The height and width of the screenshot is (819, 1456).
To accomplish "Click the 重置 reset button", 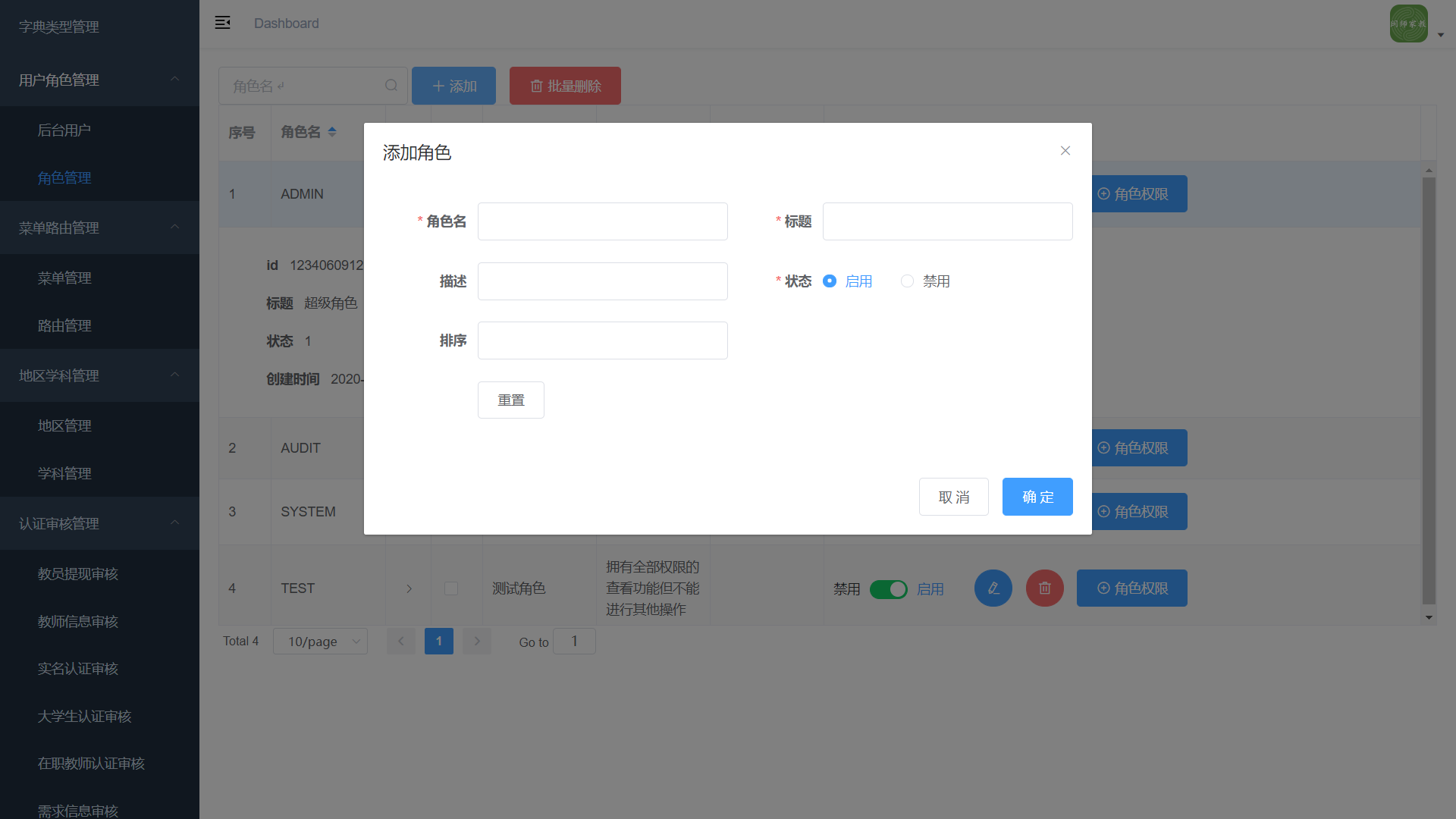I will [x=510, y=400].
